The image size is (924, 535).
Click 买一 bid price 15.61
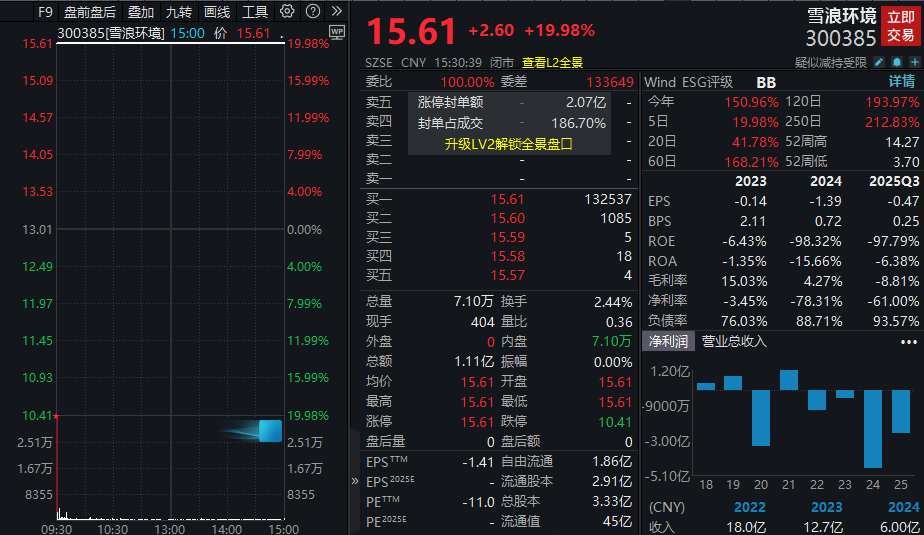pyautogui.click(x=507, y=199)
